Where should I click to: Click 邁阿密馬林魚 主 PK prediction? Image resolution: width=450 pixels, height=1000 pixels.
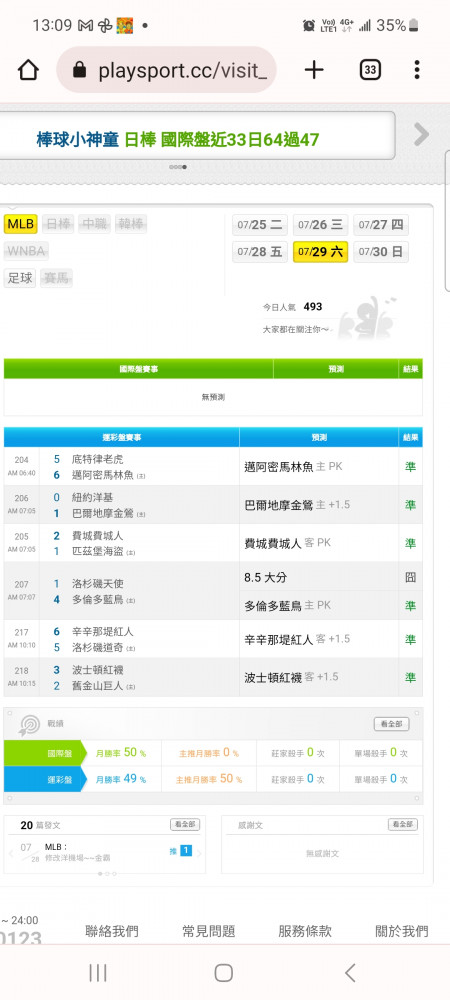coord(293,467)
